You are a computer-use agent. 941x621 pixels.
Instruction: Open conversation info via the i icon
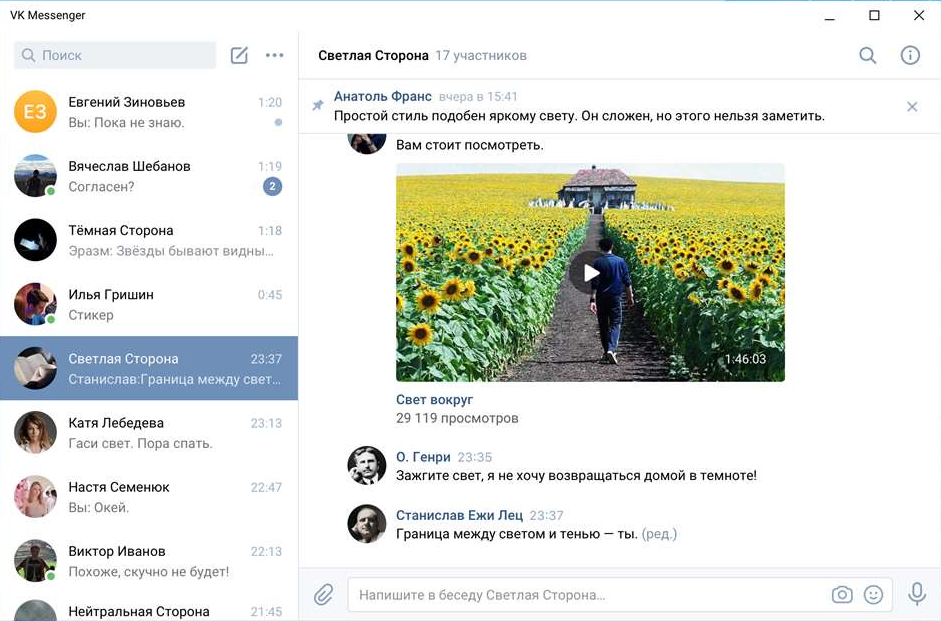pos(910,56)
